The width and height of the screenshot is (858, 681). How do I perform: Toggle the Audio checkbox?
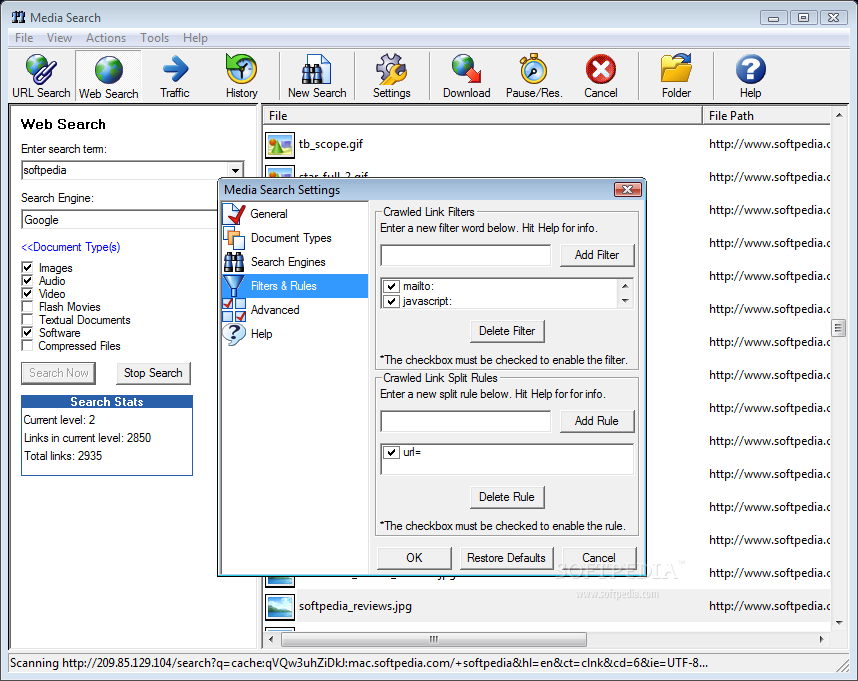[x=27, y=281]
